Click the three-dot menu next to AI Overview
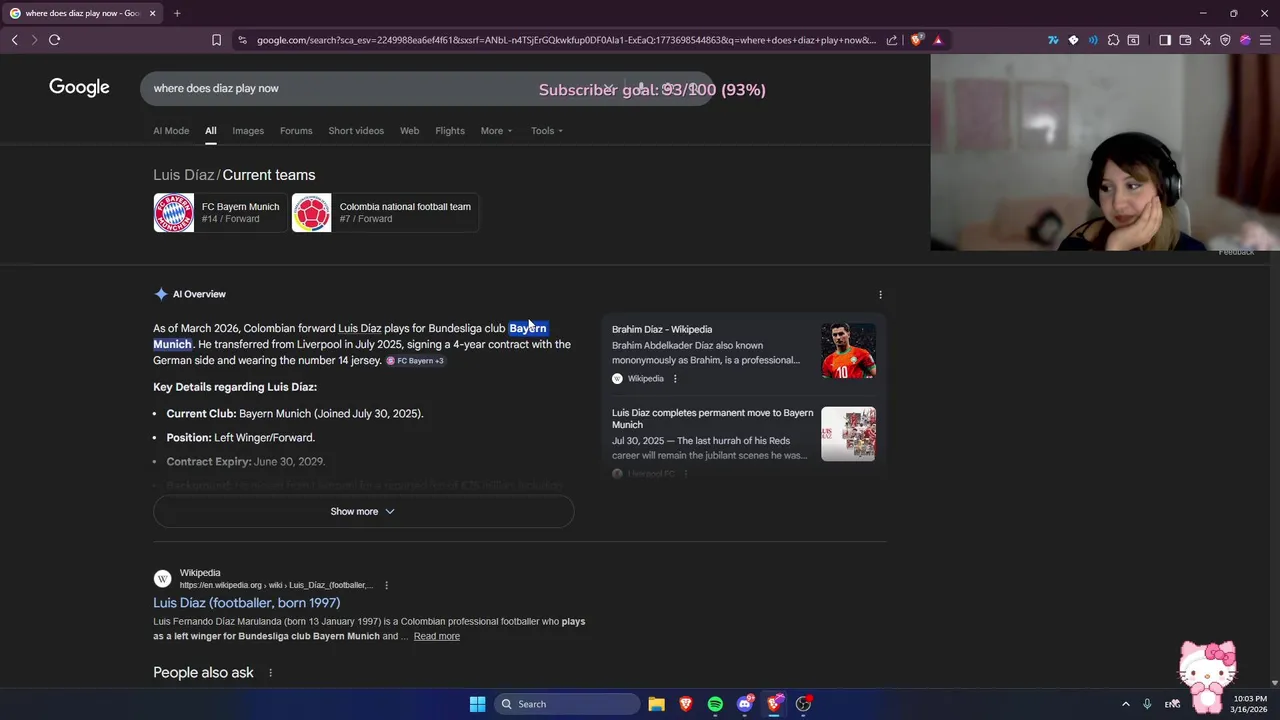Viewport: 1280px width, 720px height. (x=880, y=295)
